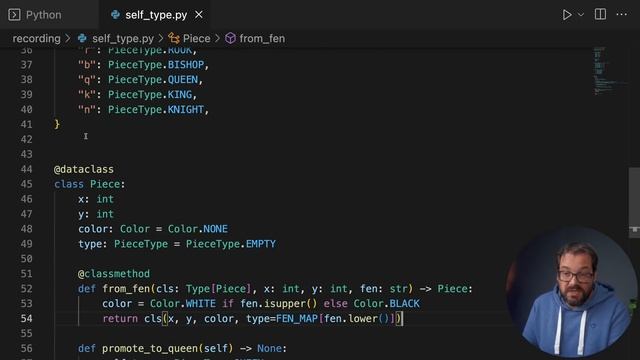Click 'FEN_MAP' on line 54

tap(297, 319)
